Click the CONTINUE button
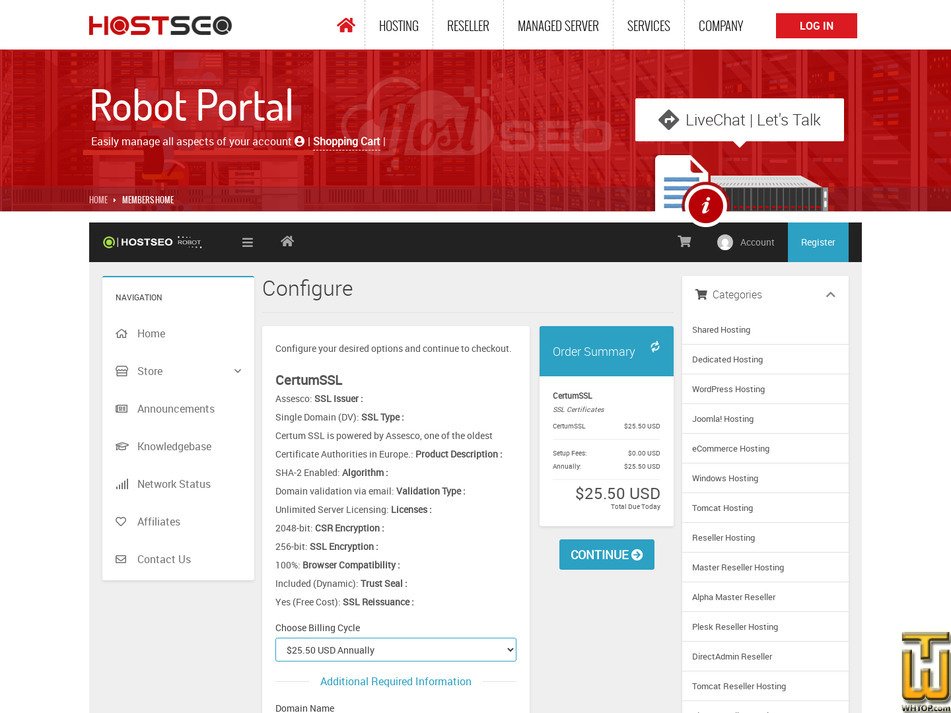Viewport: 951px width, 713px height. pyautogui.click(x=606, y=554)
